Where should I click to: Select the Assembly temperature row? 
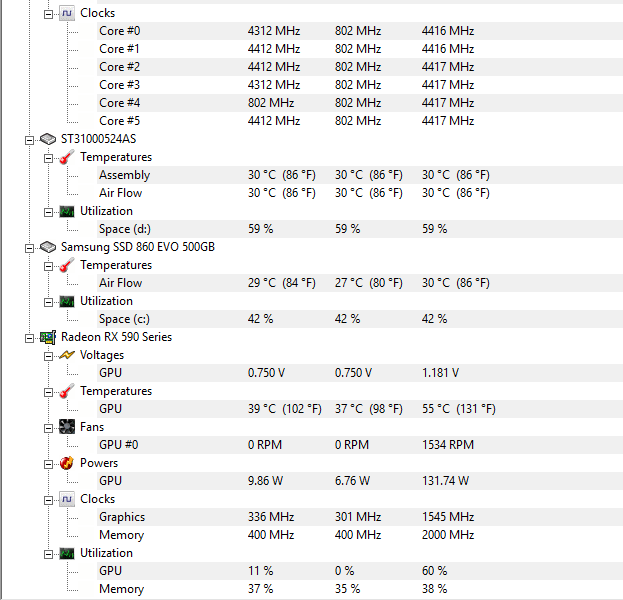(x=124, y=175)
